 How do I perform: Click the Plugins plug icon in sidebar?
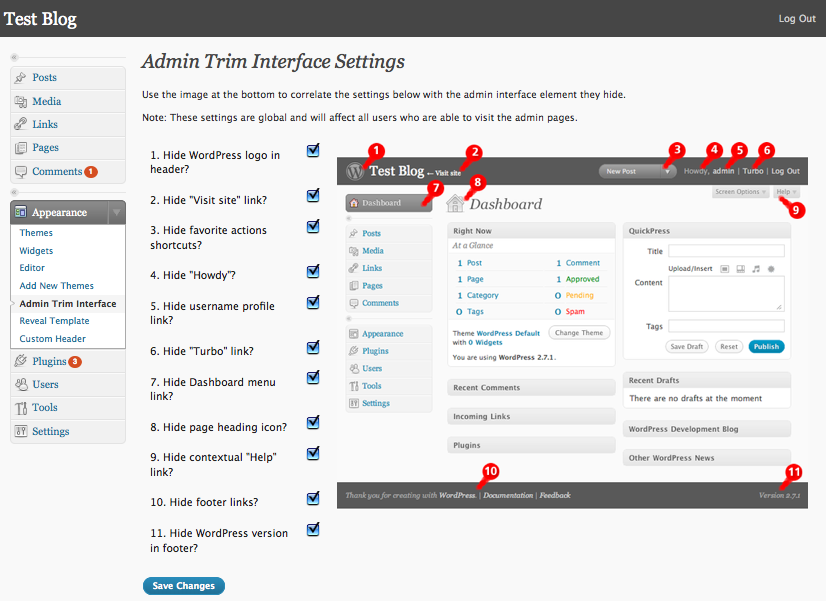21,361
